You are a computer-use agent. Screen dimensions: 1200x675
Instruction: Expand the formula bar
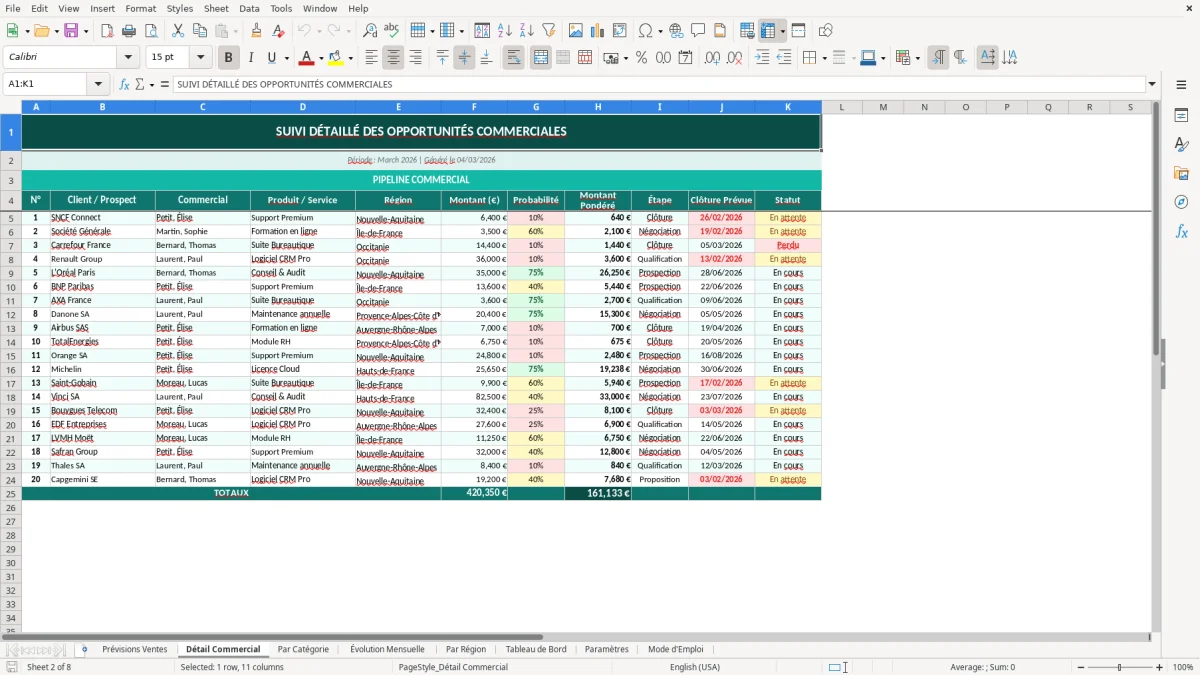coord(1152,85)
